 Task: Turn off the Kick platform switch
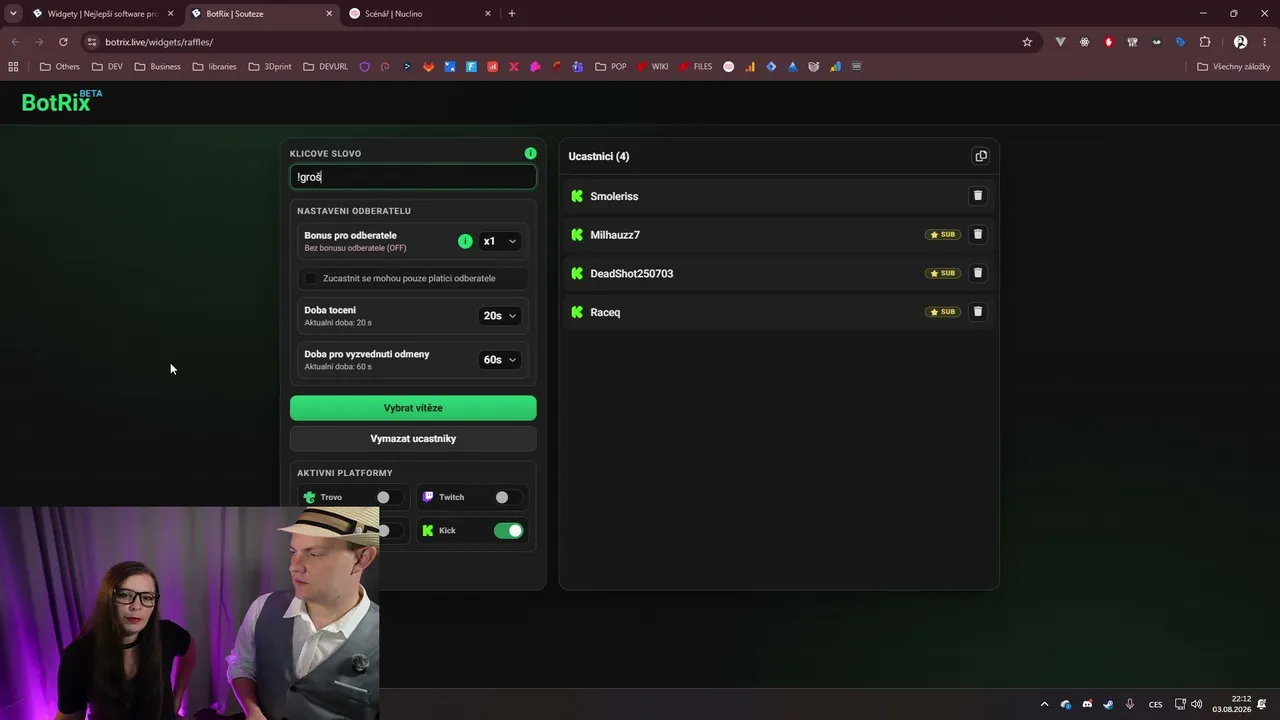coord(508,531)
